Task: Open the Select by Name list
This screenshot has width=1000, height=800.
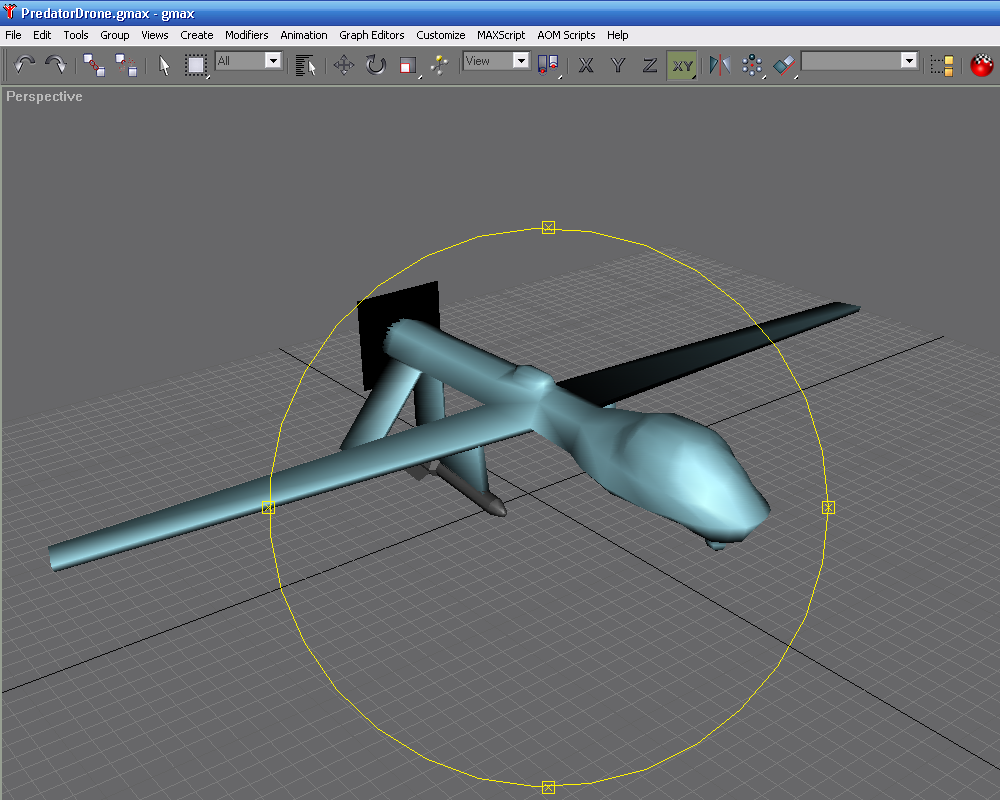Action: point(306,65)
